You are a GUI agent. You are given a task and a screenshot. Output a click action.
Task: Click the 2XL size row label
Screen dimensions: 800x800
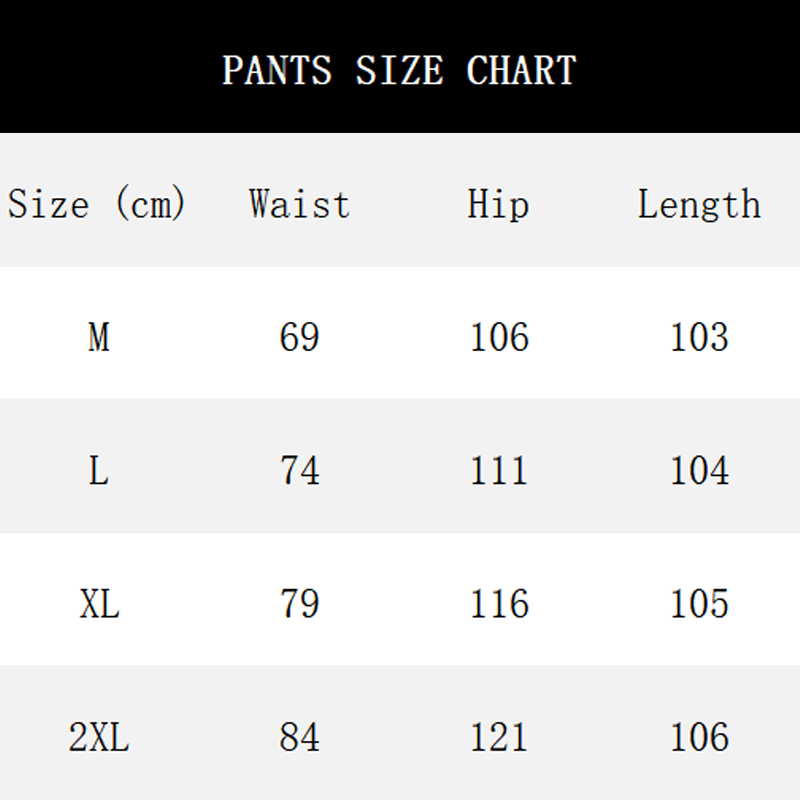99,738
